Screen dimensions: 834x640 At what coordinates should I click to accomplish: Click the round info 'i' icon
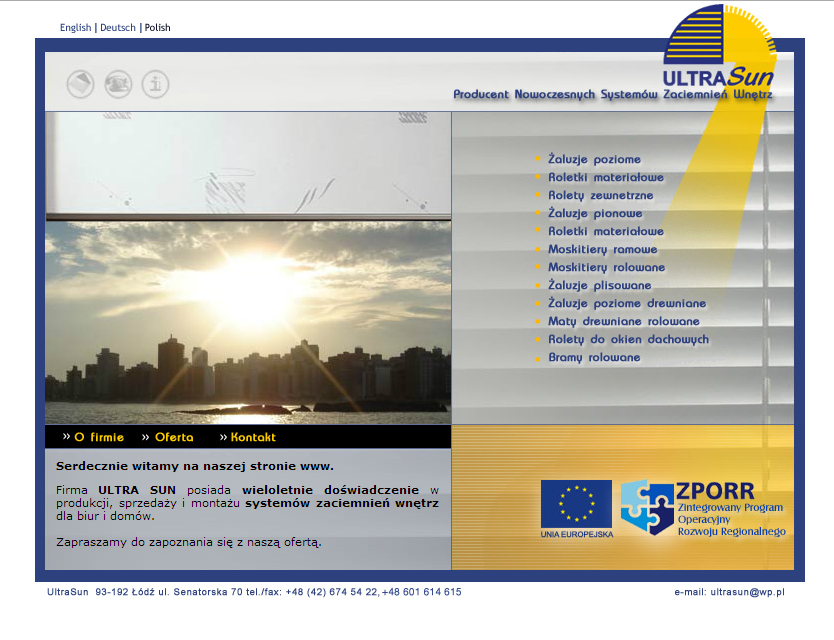coord(155,84)
